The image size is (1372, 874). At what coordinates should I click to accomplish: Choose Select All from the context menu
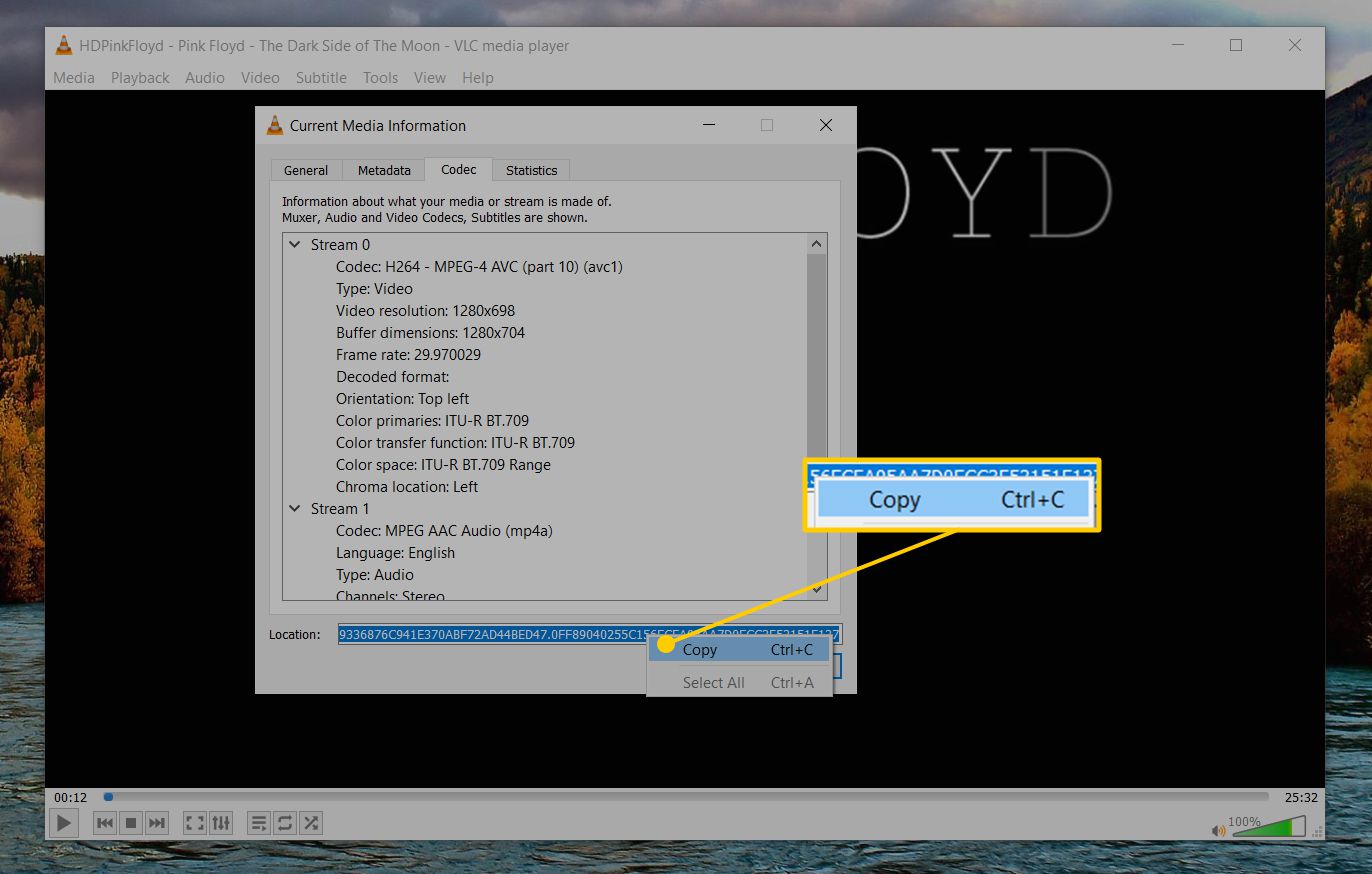(x=740, y=683)
